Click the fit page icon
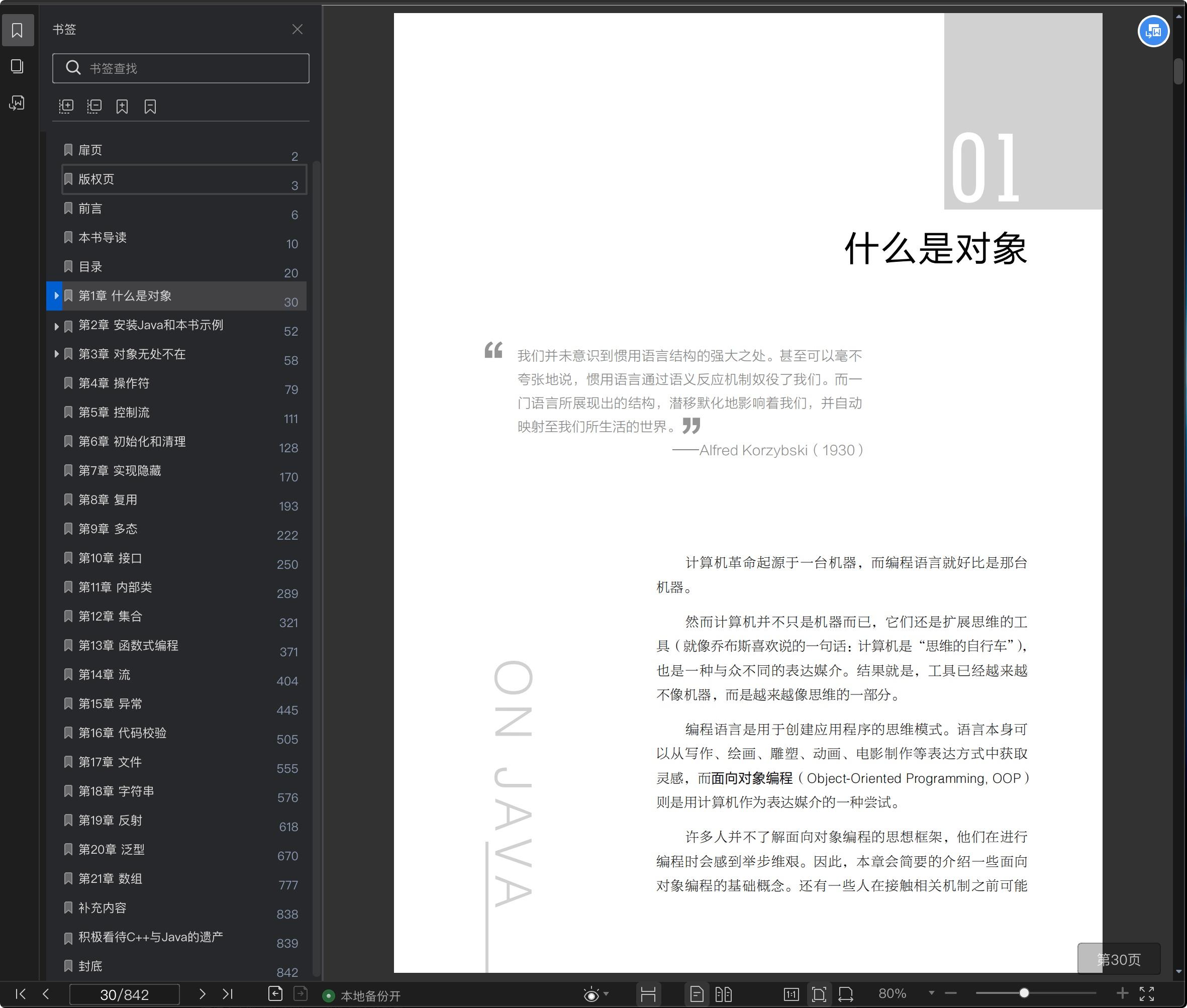1187x1008 pixels. pos(818,994)
